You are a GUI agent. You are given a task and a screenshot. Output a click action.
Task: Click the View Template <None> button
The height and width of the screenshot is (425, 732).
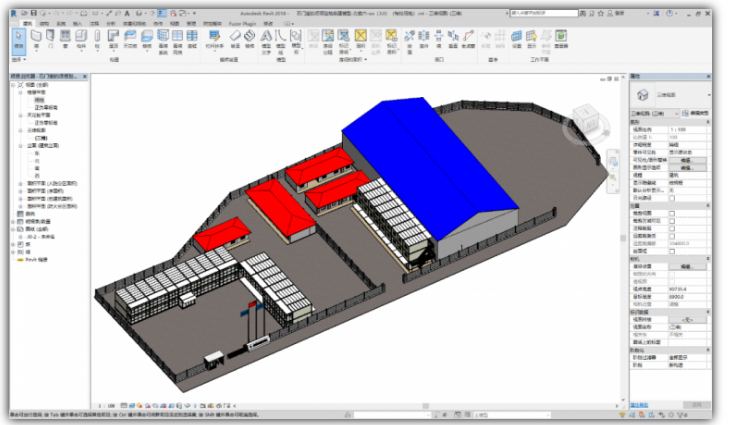pos(687,319)
